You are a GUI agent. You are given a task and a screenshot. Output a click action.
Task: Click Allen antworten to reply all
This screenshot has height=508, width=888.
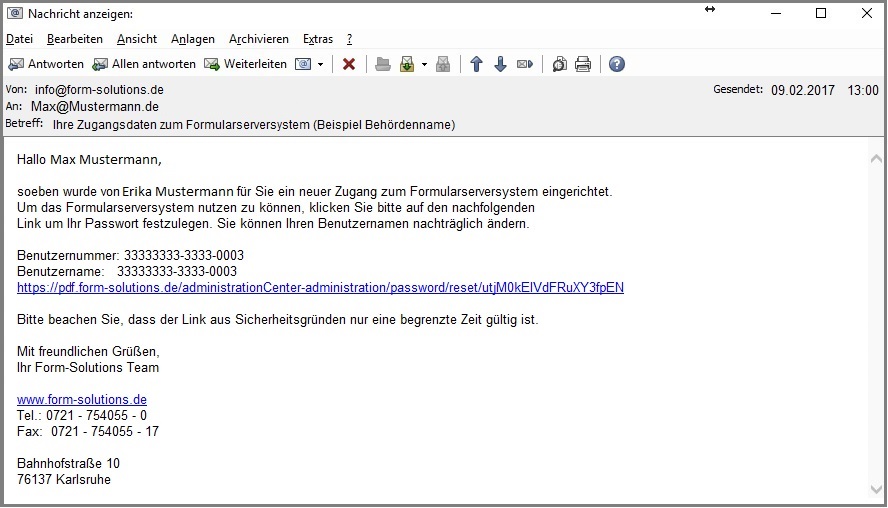coord(144,64)
